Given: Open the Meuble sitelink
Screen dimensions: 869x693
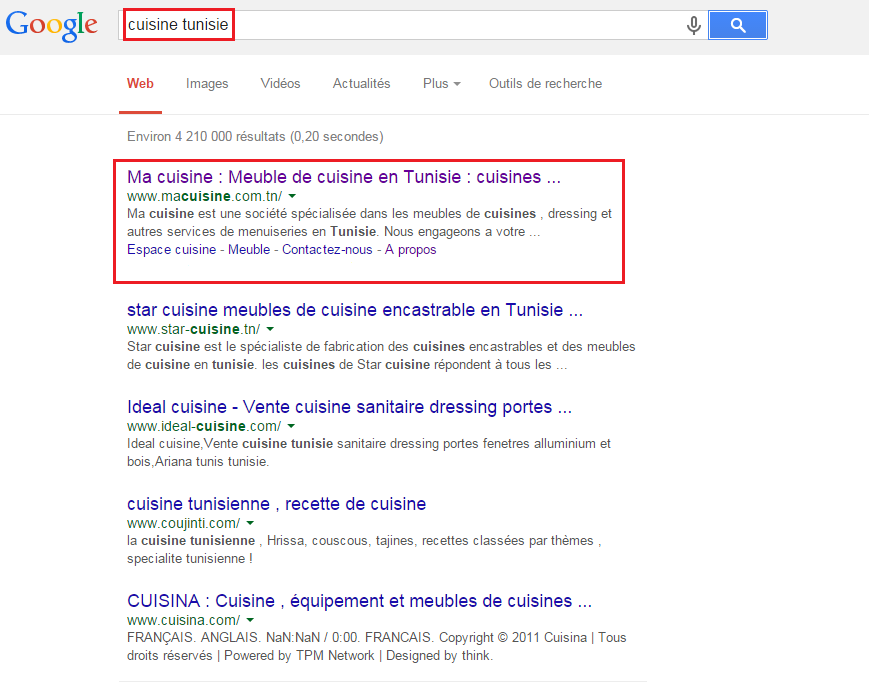Looking at the screenshot, I should 249,249.
